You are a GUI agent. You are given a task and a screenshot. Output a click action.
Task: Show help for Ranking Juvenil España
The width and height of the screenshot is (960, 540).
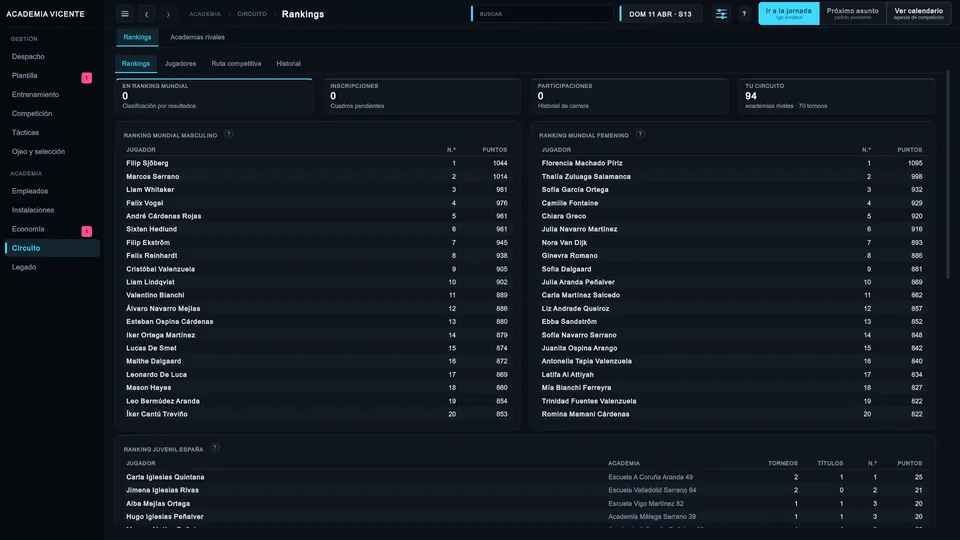coord(215,448)
